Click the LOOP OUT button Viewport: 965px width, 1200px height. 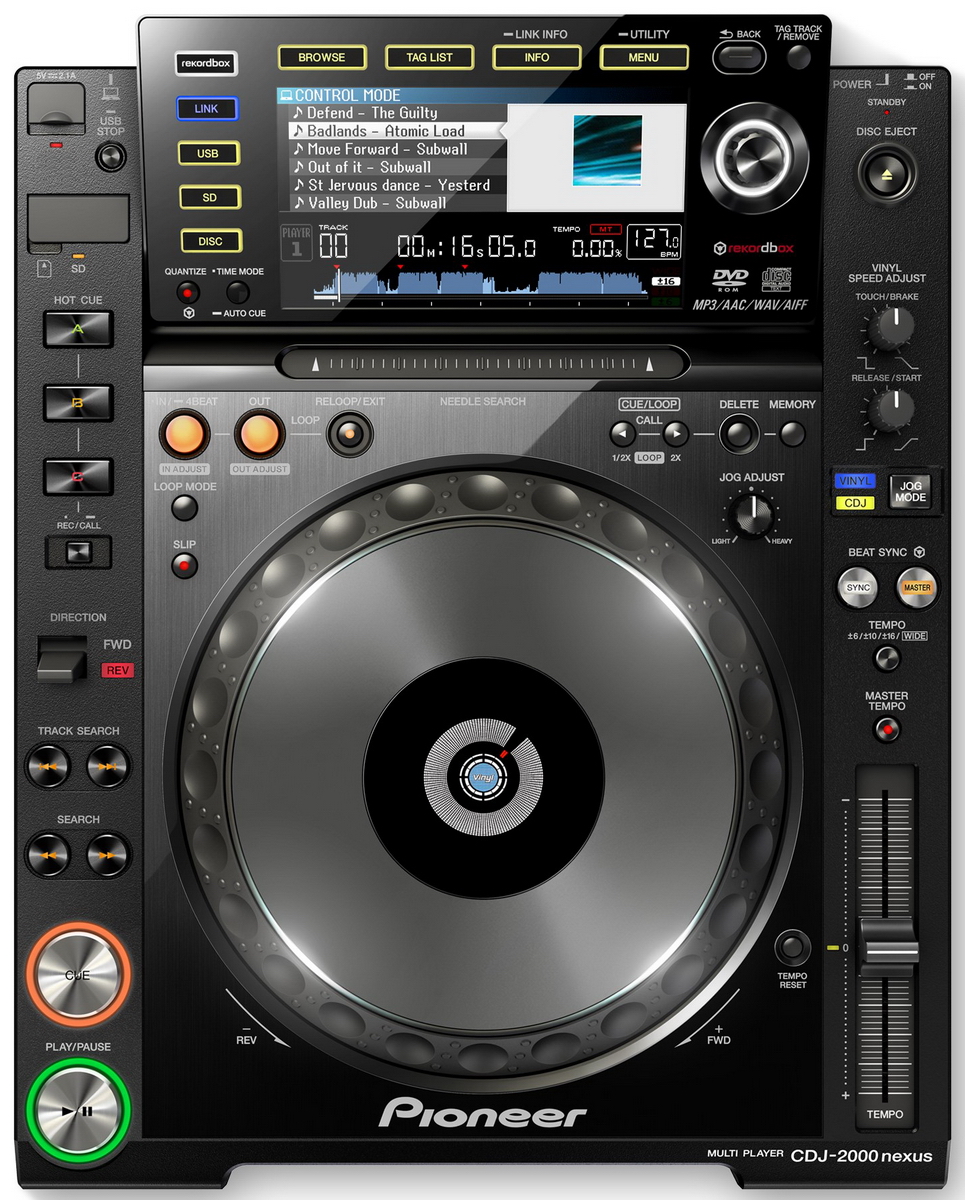tap(259, 432)
